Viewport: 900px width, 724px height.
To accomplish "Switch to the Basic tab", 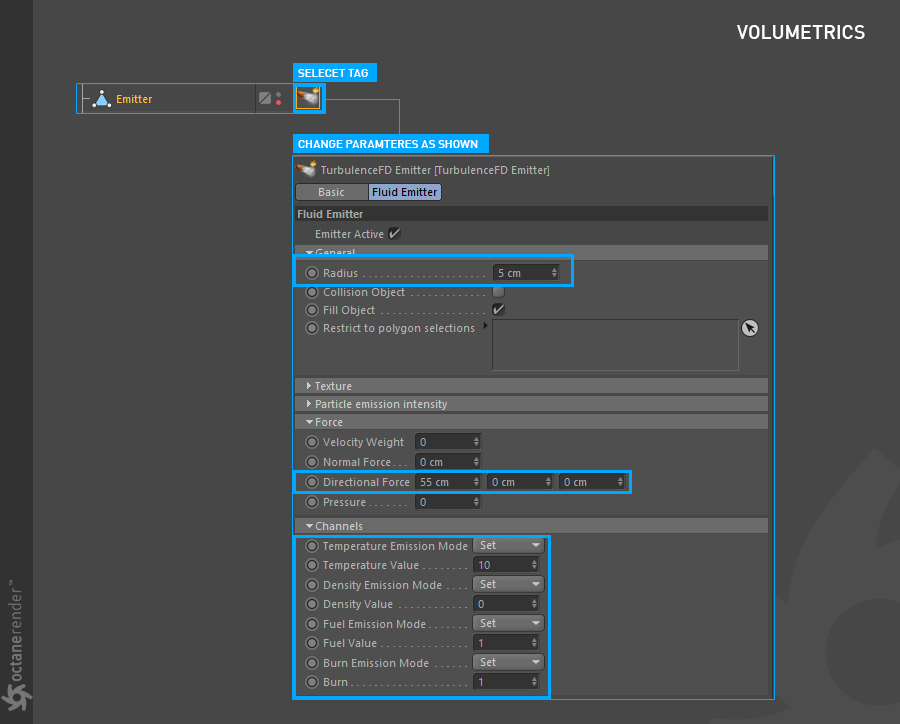I will coord(331,192).
